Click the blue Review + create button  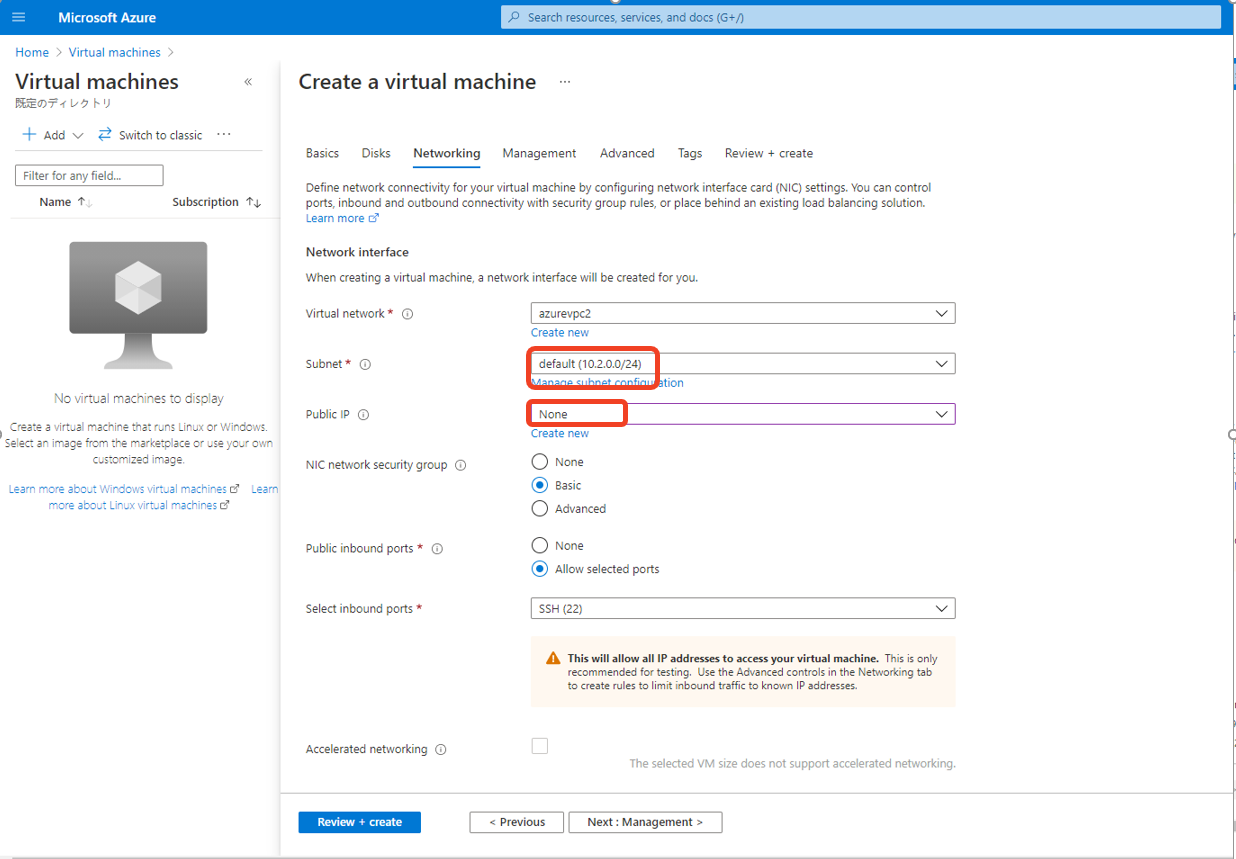(x=359, y=822)
